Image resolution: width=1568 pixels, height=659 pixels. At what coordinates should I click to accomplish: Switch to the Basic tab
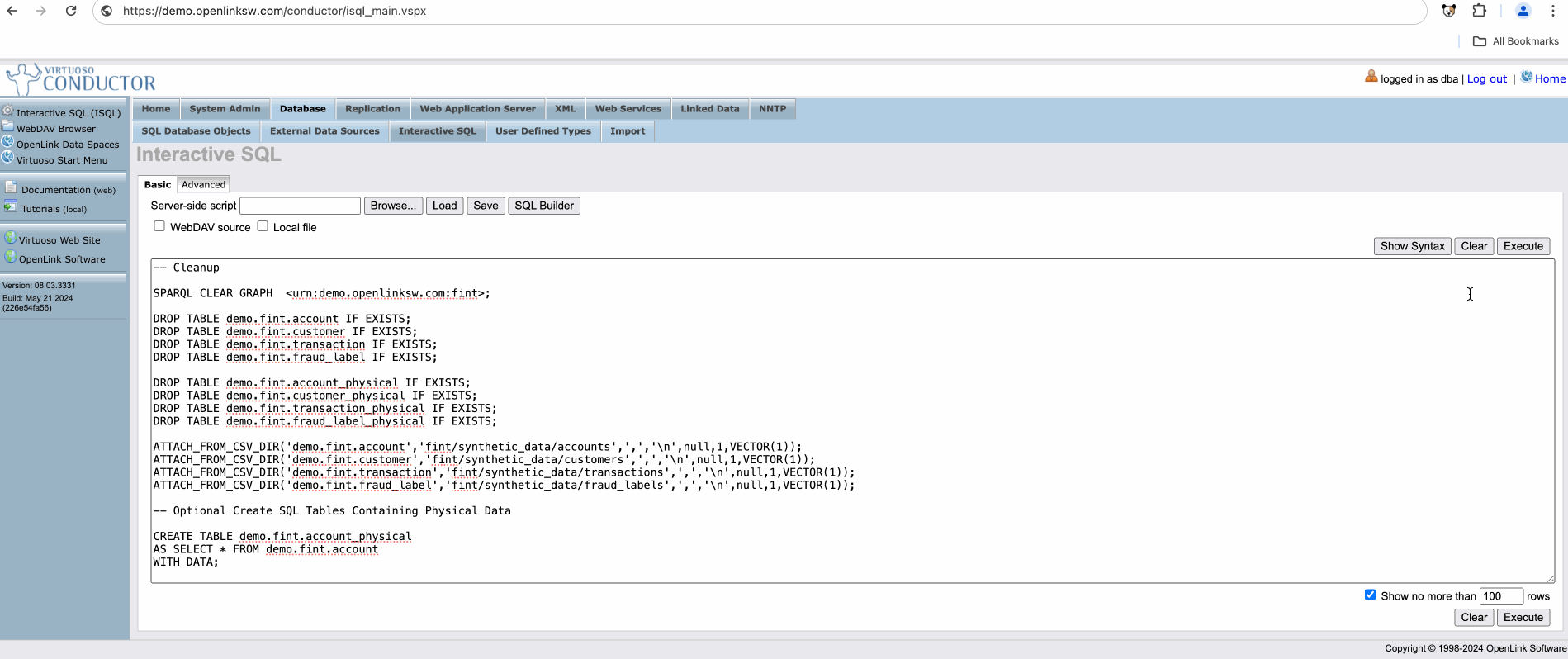click(158, 184)
